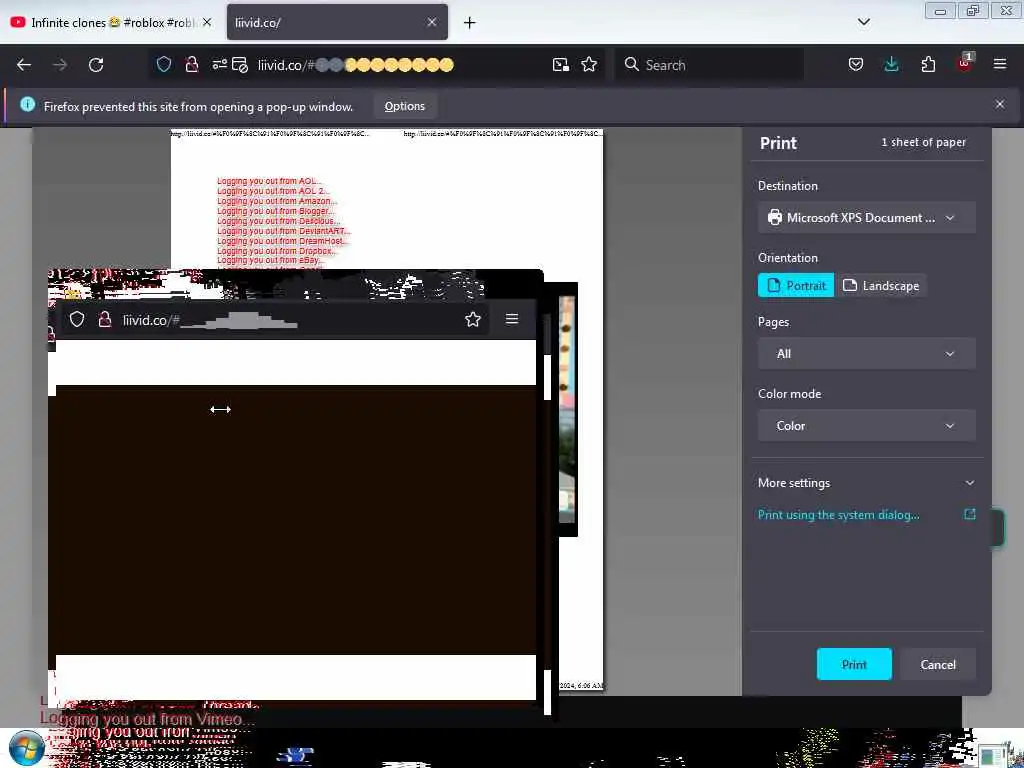Reload the page with the refresh icon
Image resolution: width=1024 pixels, height=768 pixels.
click(x=96, y=65)
